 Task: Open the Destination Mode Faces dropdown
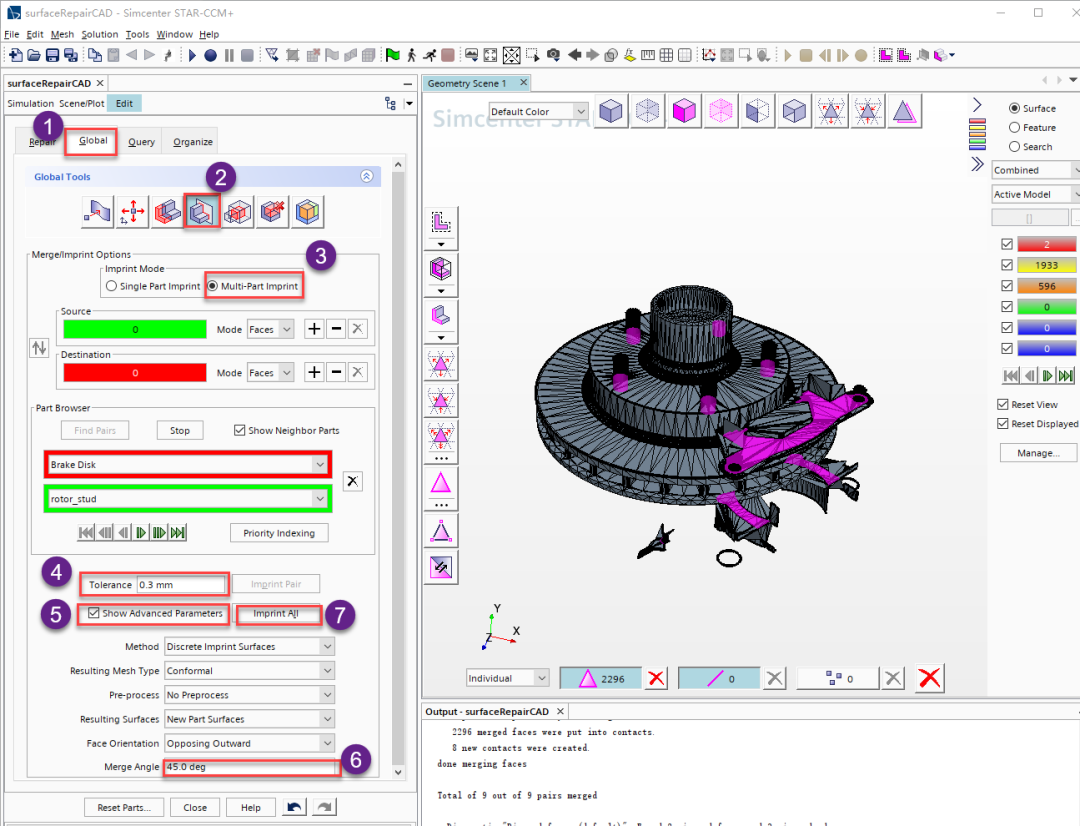pyautogui.click(x=271, y=373)
